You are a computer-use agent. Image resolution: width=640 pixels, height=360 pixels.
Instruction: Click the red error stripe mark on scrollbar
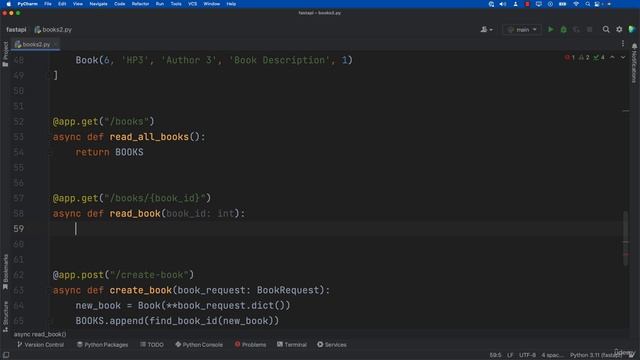point(626,254)
